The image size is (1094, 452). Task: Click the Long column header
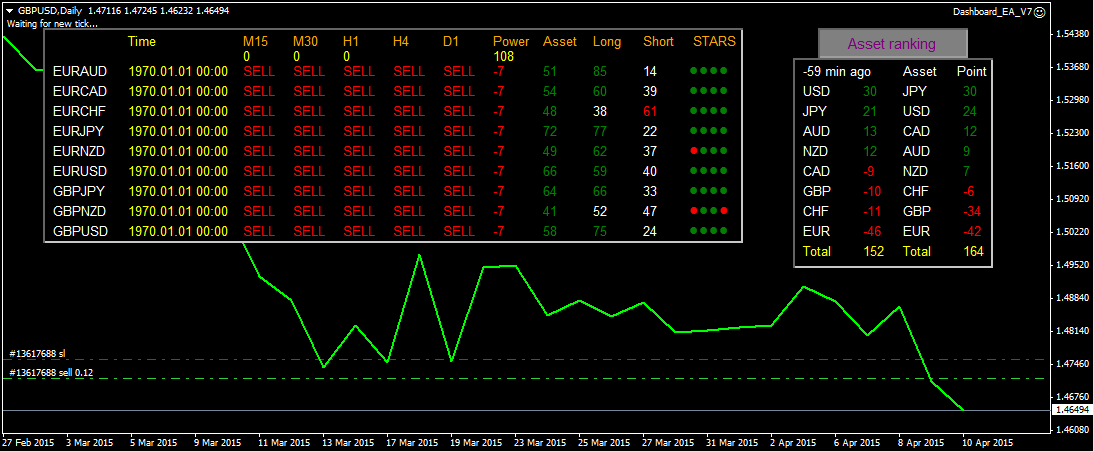[606, 42]
